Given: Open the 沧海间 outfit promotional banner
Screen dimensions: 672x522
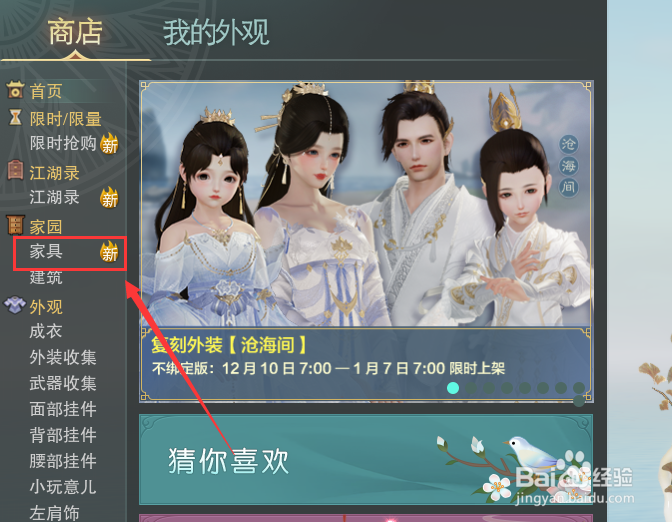Looking at the screenshot, I should coord(366,241).
